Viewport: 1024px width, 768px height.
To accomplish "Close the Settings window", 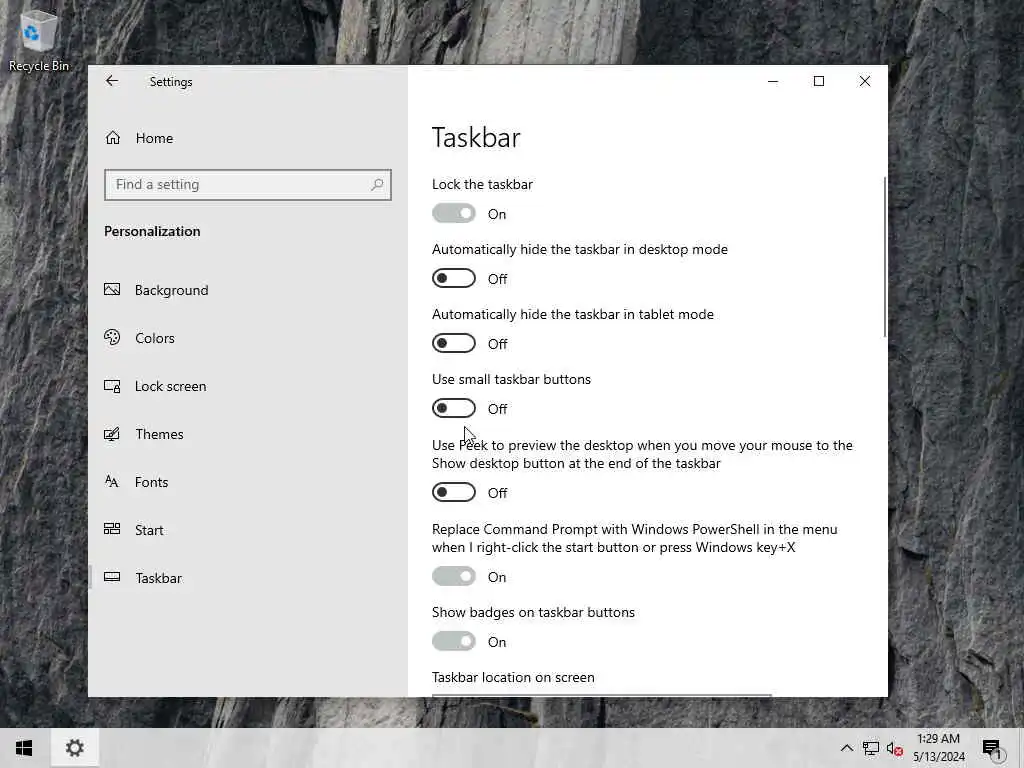I will (x=865, y=81).
